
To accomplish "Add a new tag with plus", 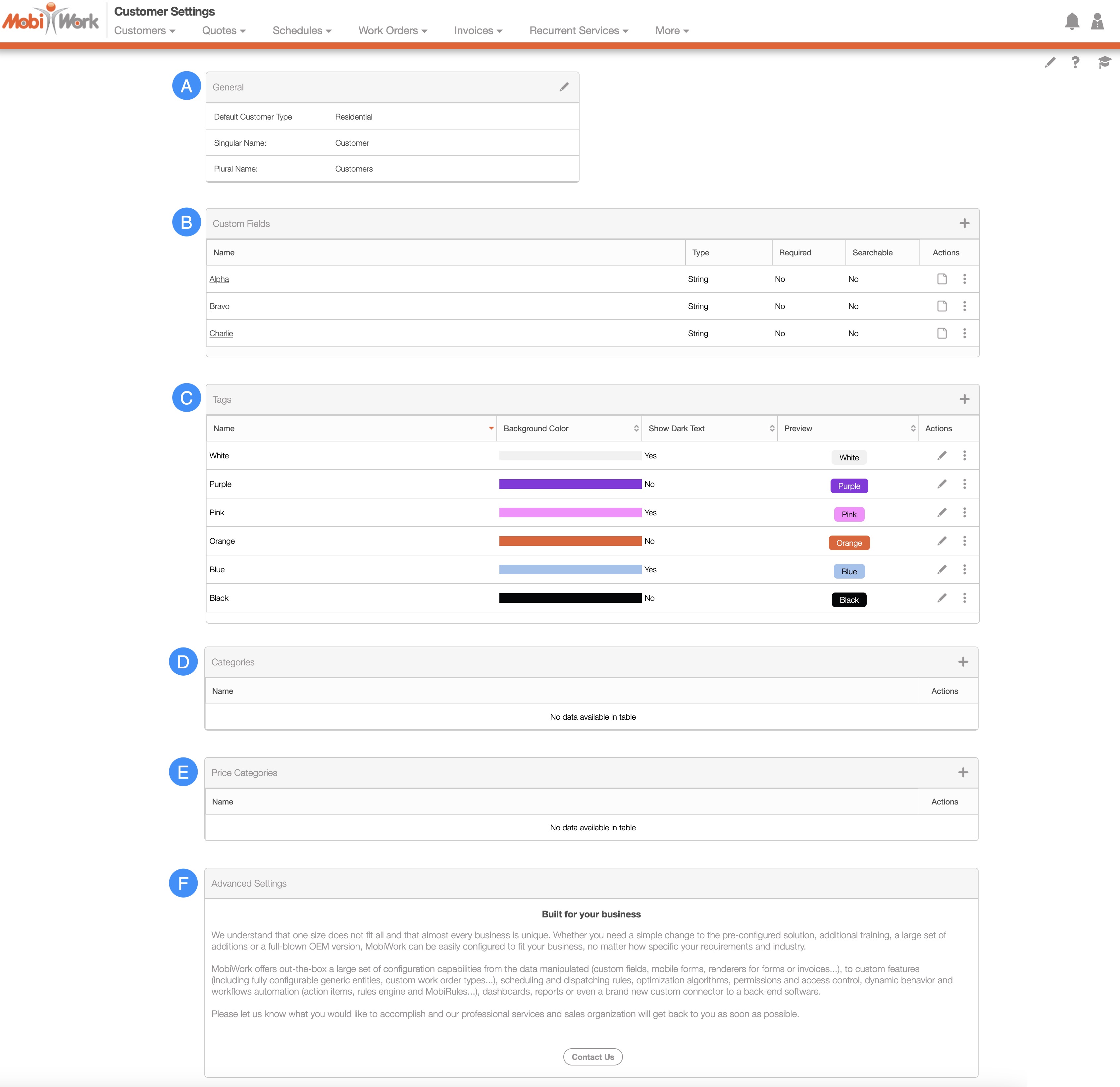I will pos(964,399).
